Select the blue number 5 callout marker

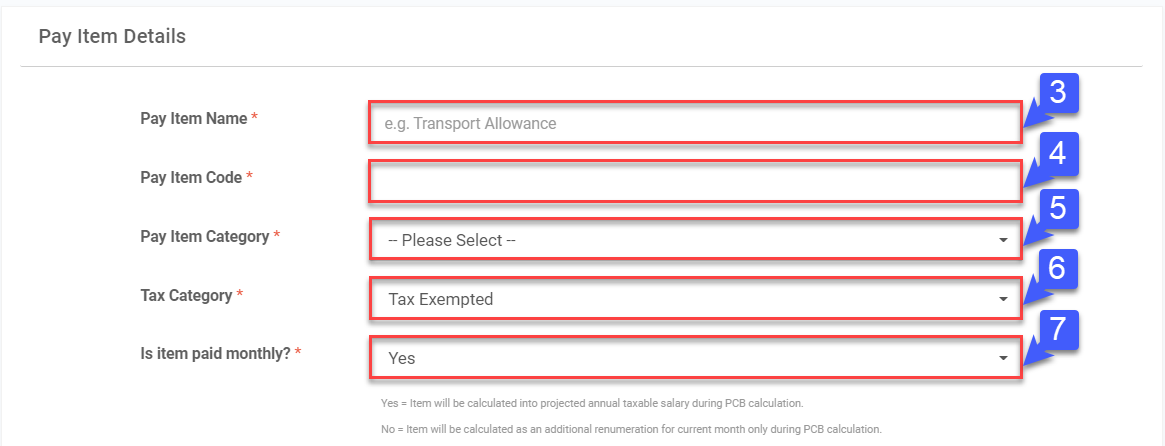tap(1058, 210)
